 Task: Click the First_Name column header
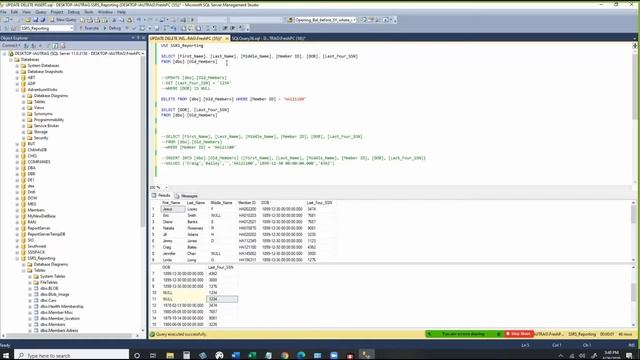[x=171, y=203]
